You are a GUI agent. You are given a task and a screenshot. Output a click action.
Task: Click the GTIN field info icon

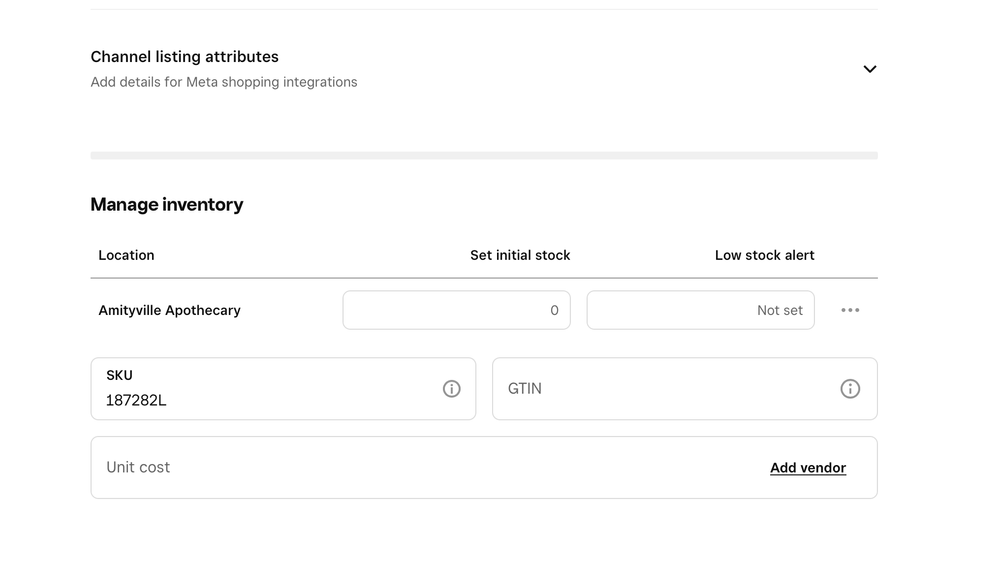850,389
